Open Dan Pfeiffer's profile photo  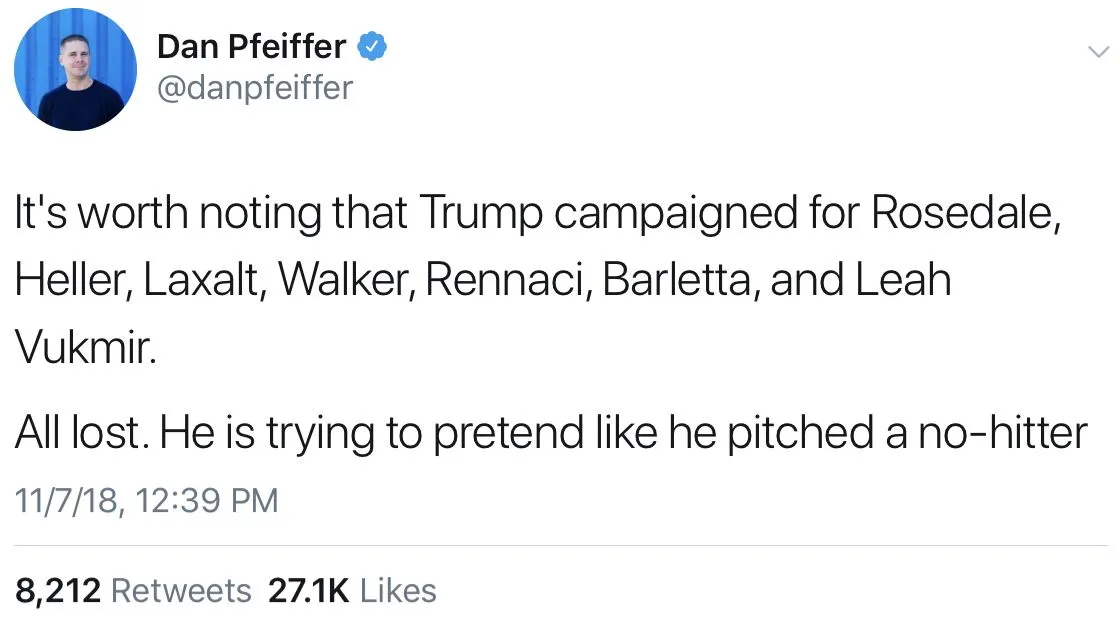point(75,69)
